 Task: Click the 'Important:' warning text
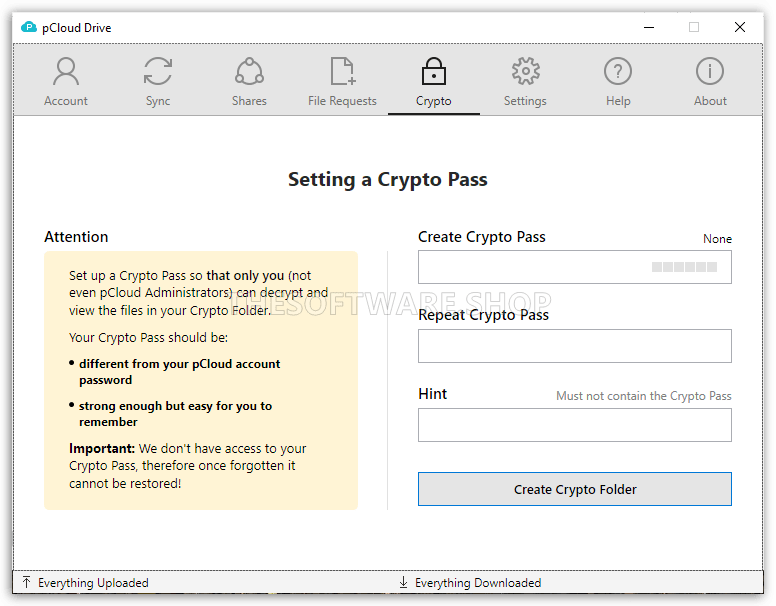tap(101, 448)
